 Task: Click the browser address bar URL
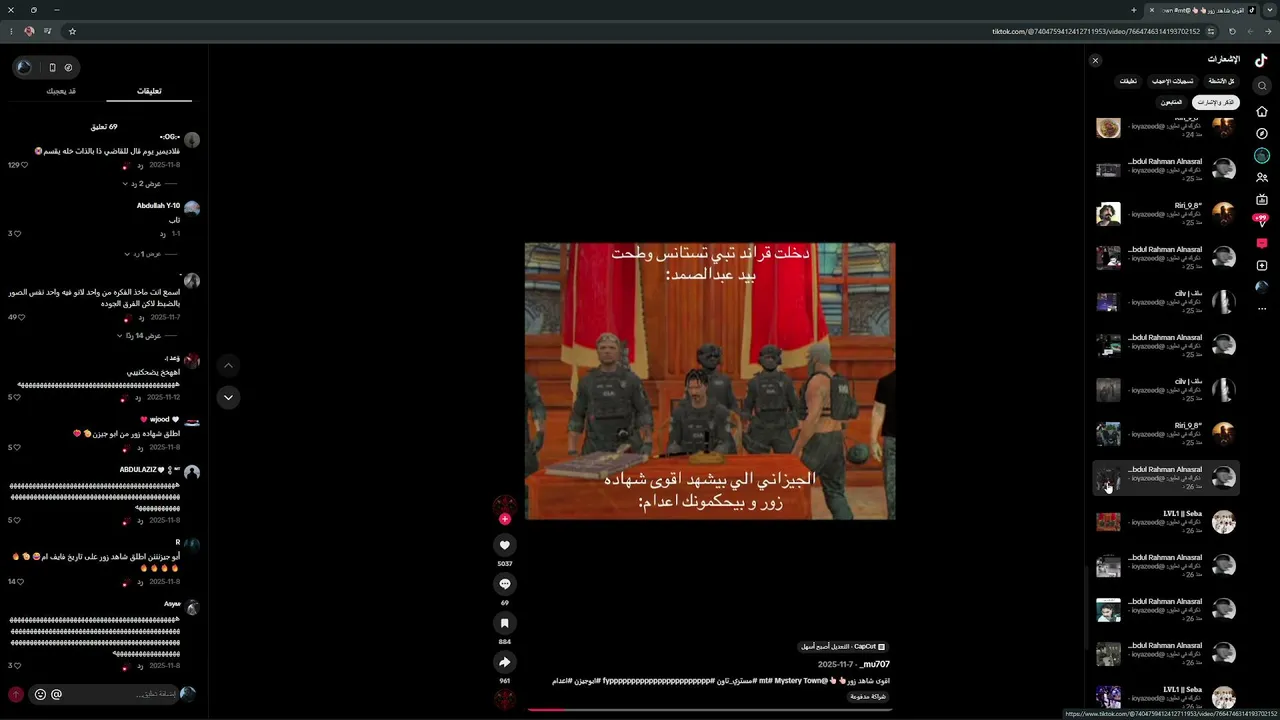1096,31
